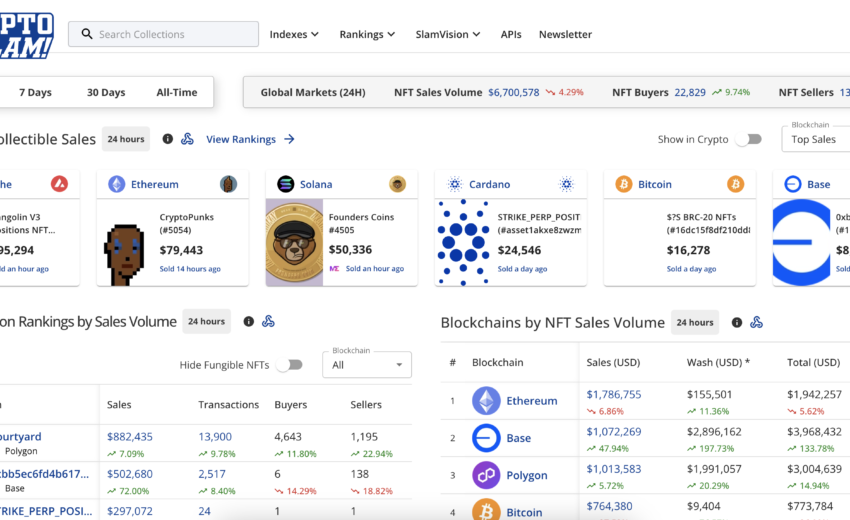
Task: Select the 30 Days tab
Action: [x=106, y=92]
